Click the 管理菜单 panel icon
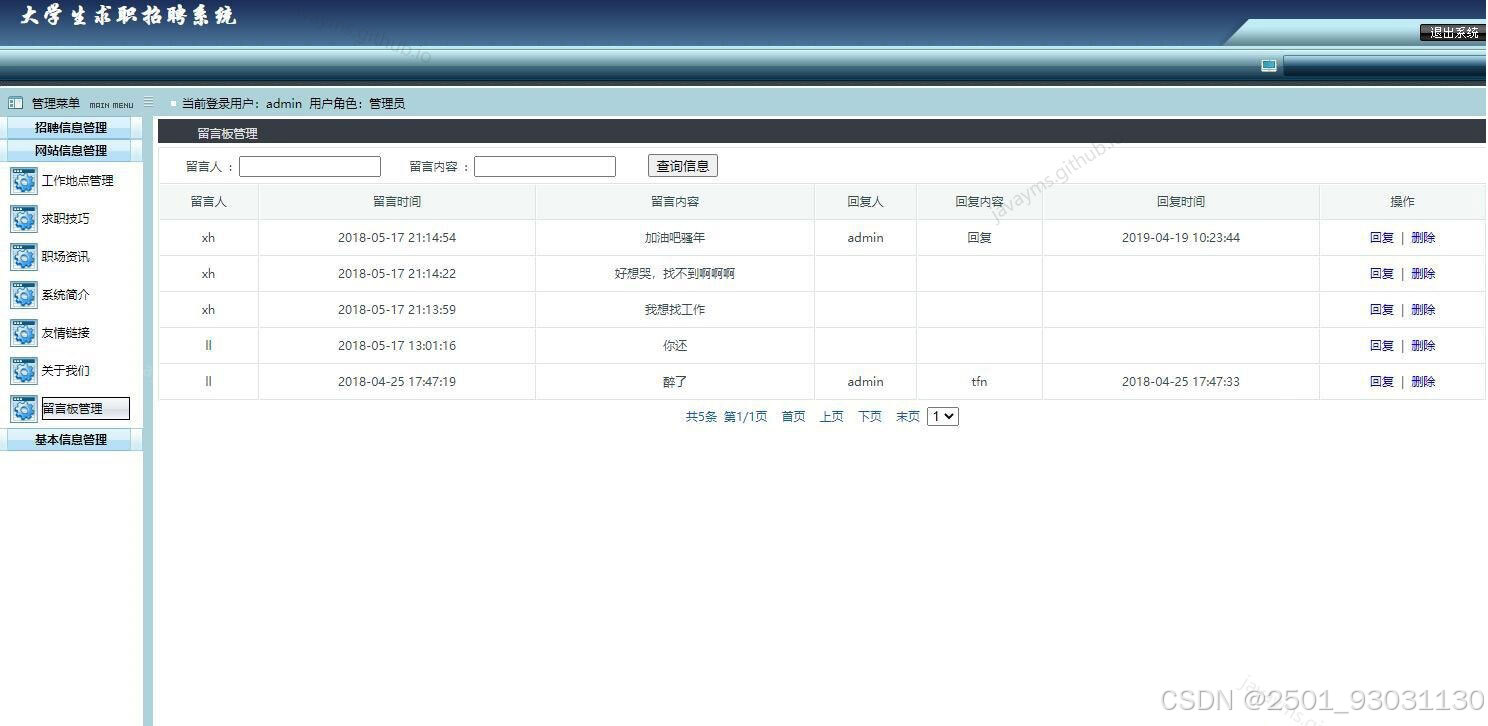 pyautogui.click(x=16, y=103)
